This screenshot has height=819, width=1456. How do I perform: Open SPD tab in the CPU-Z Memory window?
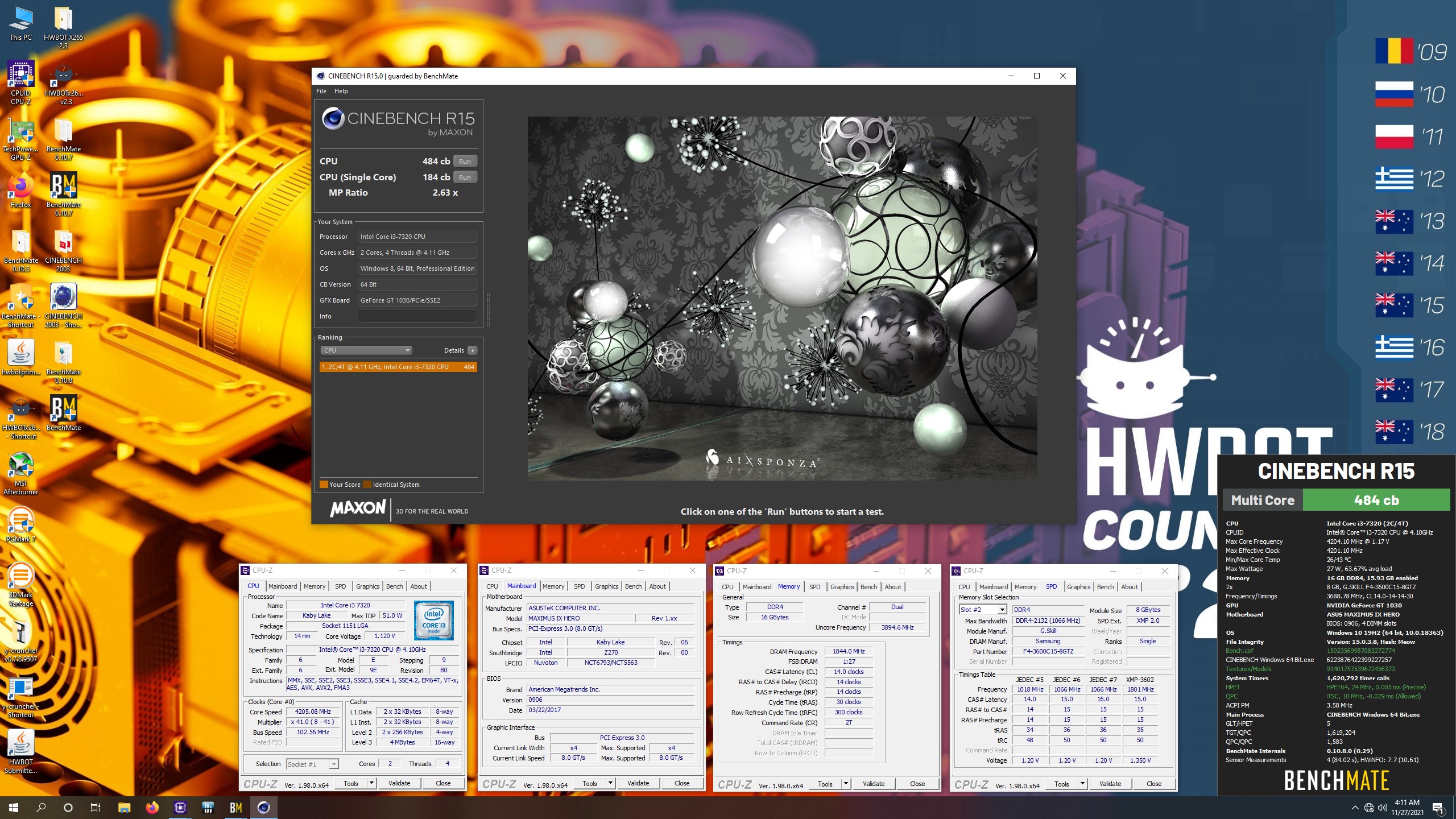point(814,587)
